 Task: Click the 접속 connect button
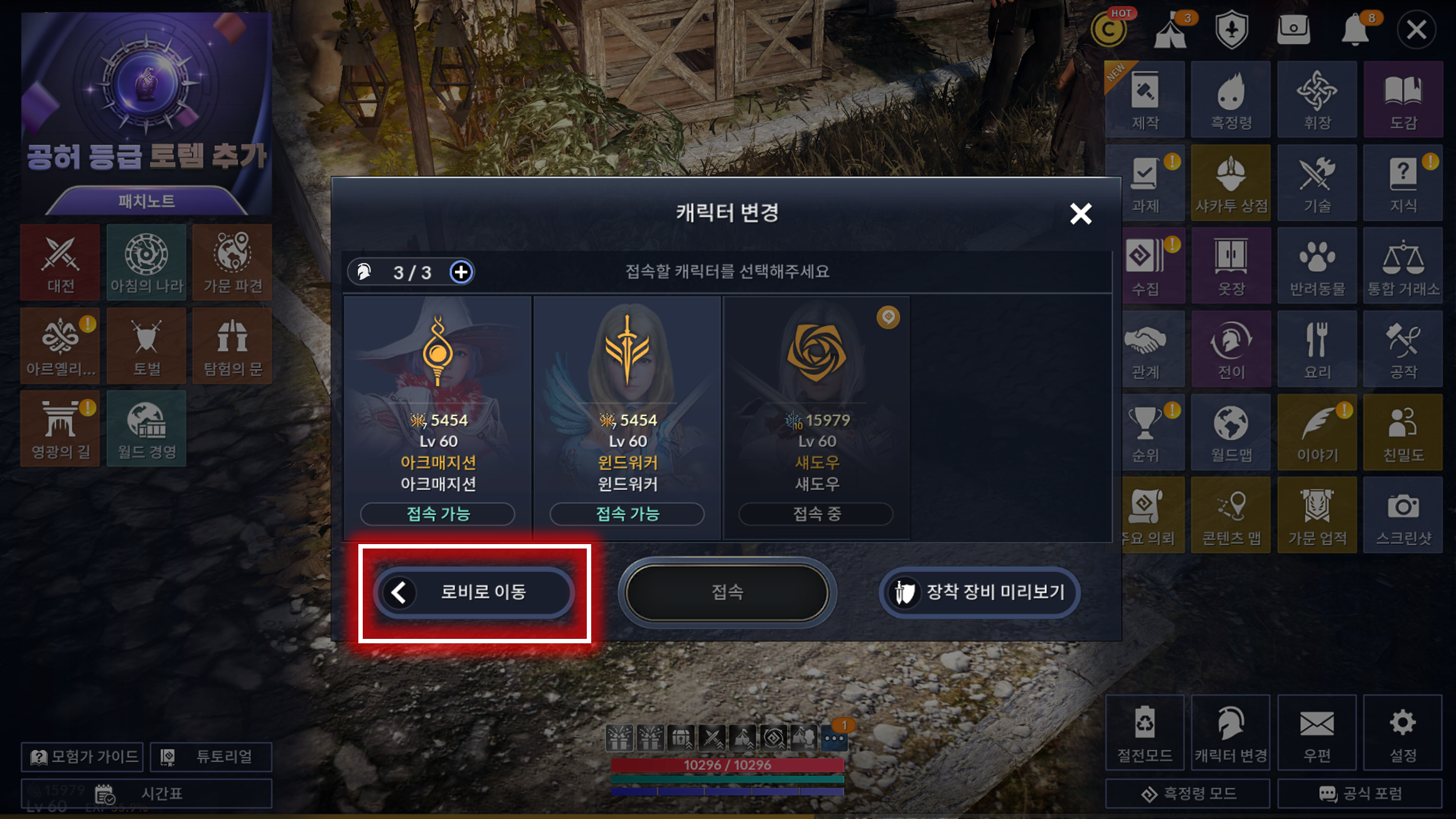pos(727,592)
